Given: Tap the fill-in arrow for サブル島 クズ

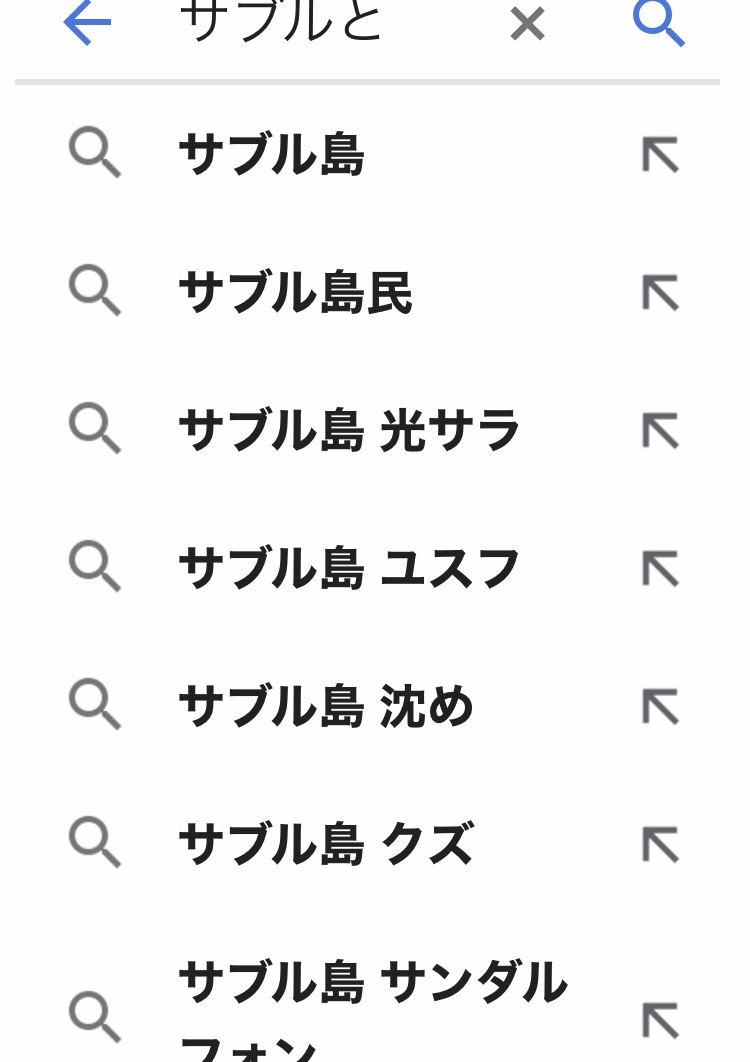Looking at the screenshot, I should (x=660, y=846).
